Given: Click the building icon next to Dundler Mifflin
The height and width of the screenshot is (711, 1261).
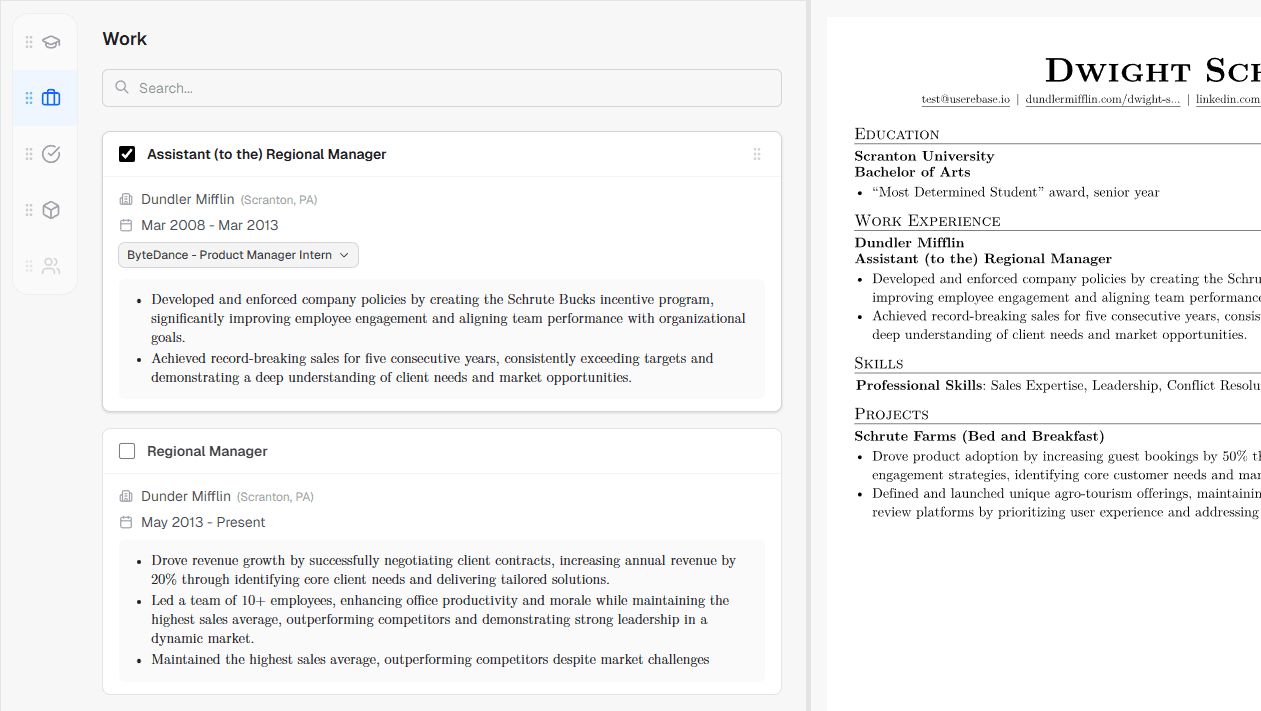Looking at the screenshot, I should 126,199.
